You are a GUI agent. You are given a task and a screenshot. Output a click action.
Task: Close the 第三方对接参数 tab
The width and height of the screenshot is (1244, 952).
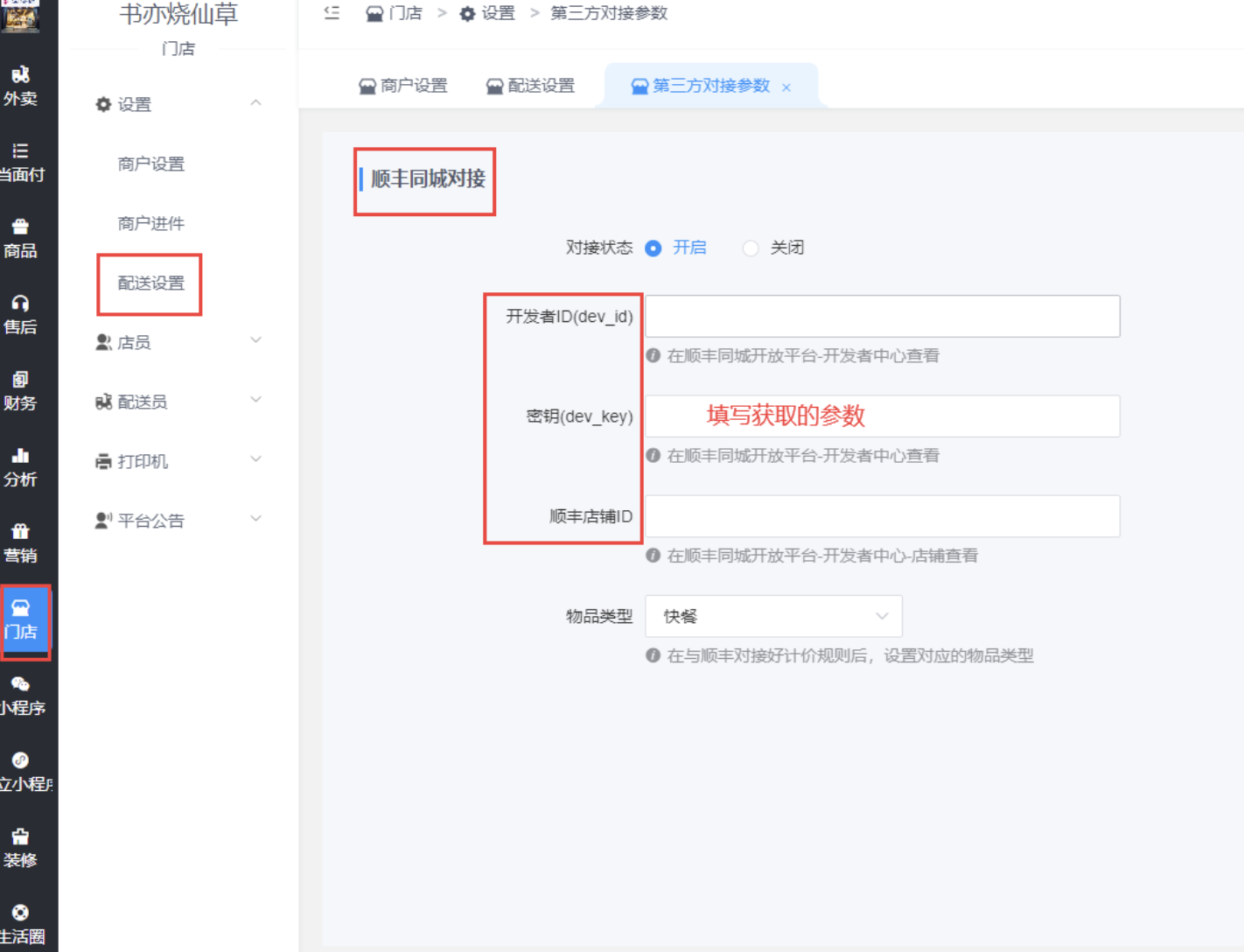coord(786,87)
